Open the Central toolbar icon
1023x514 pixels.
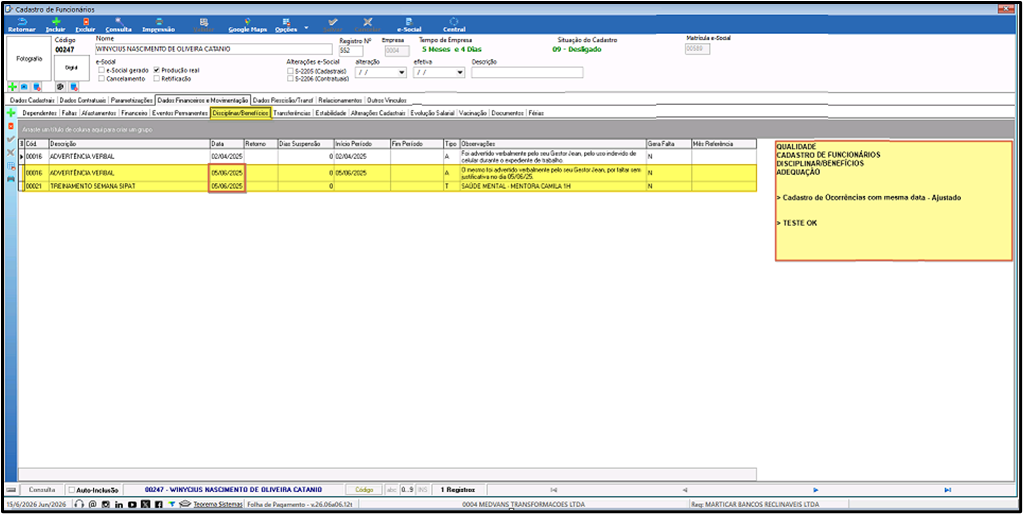pyautogui.click(x=454, y=22)
